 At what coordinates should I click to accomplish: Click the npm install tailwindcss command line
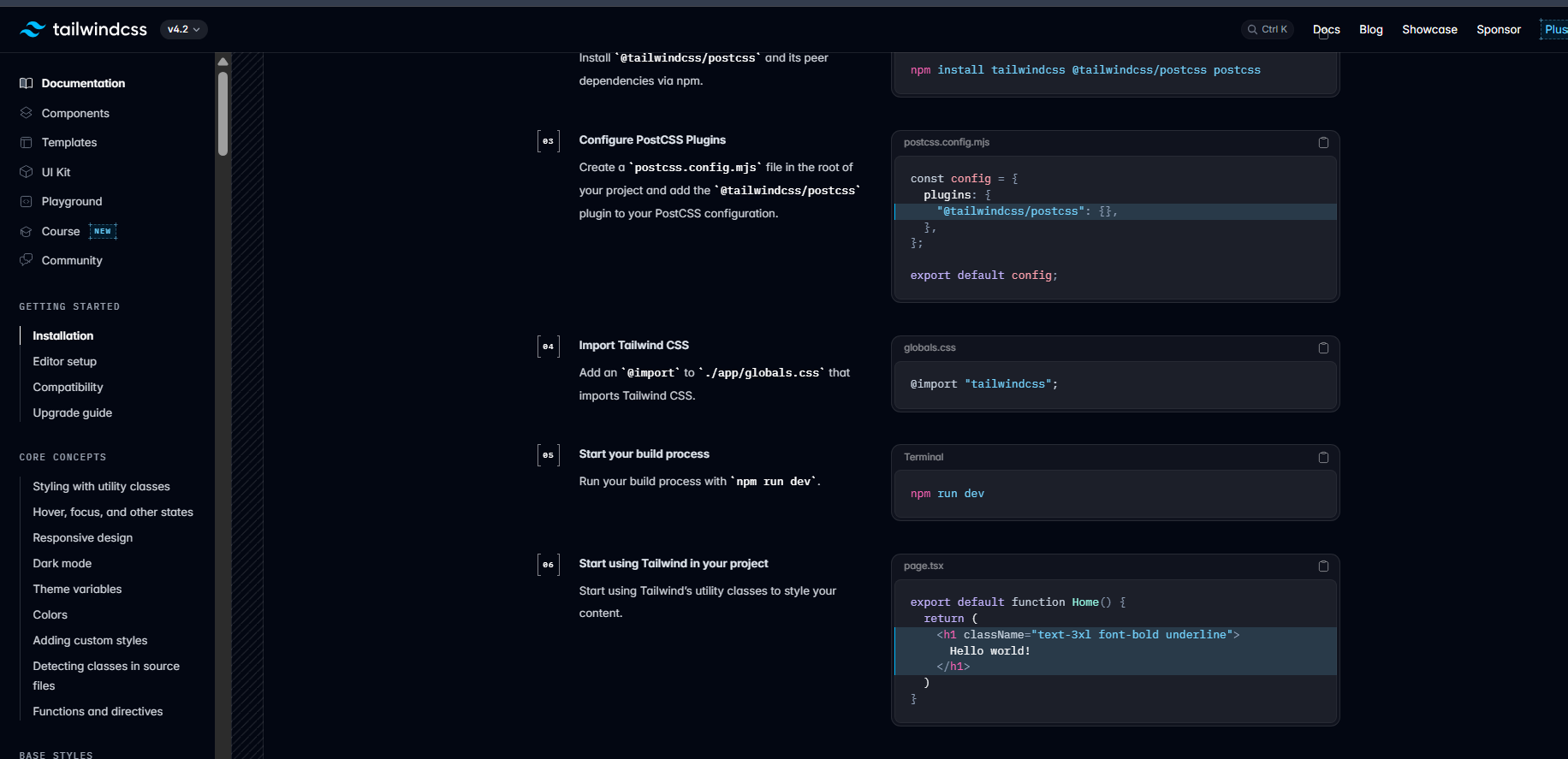[1085, 70]
